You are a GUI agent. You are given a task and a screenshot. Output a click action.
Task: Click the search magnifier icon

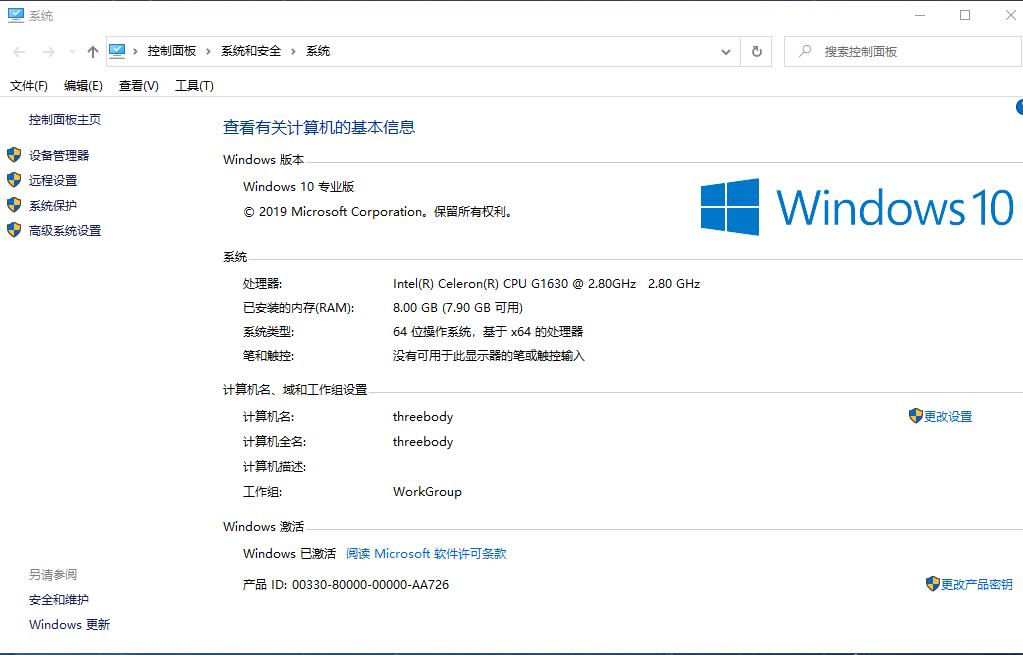tap(805, 51)
